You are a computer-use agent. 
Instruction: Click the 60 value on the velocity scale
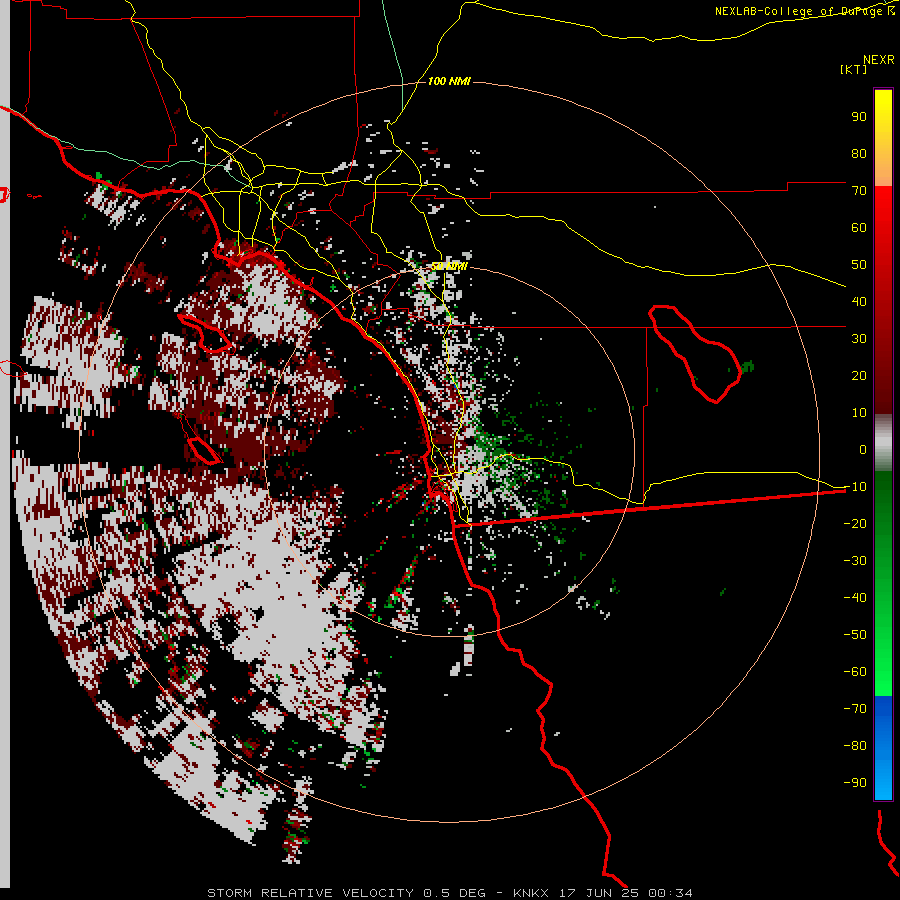click(x=859, y=227)
